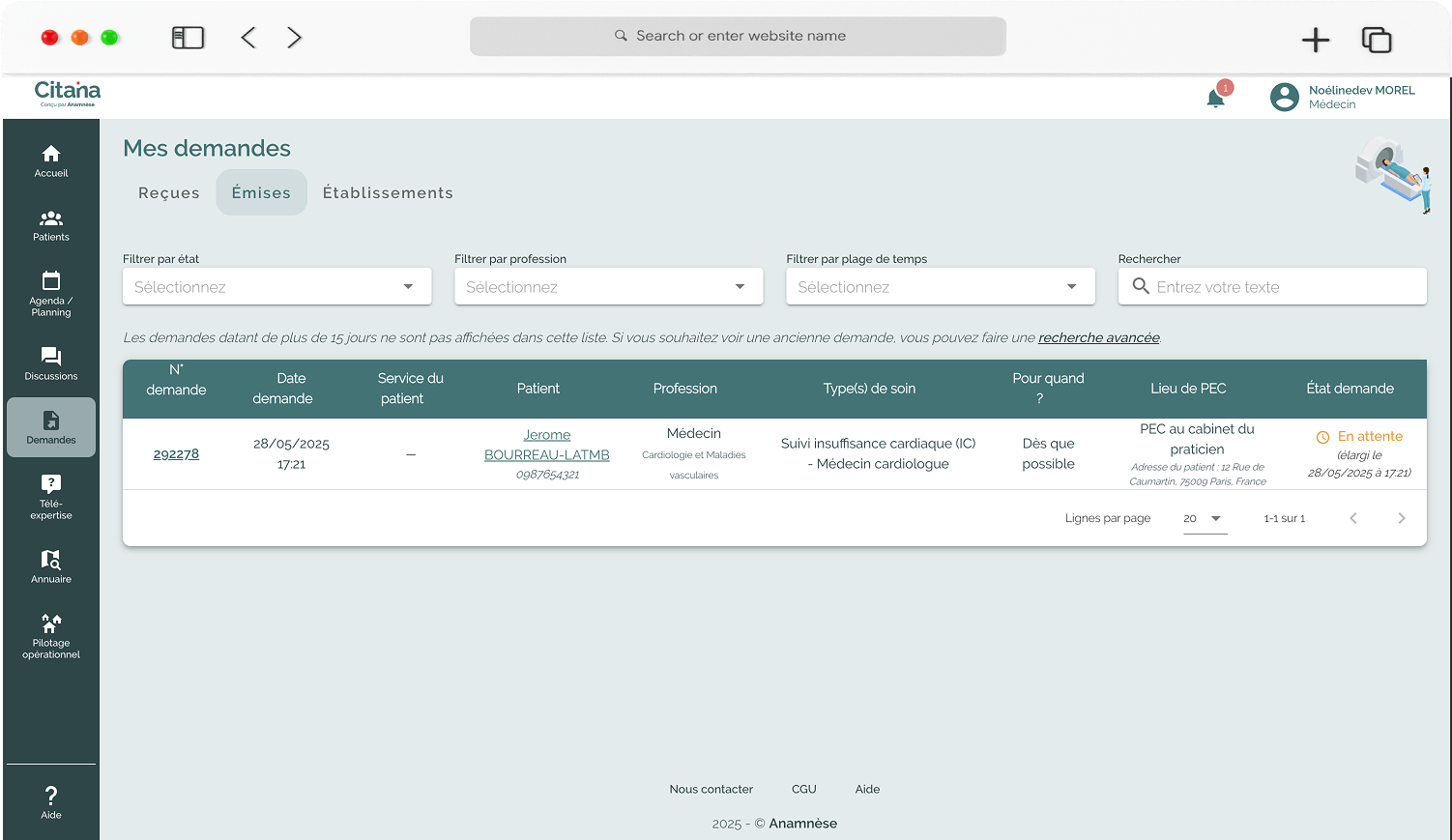This screenshot has height=840, width=1452.
Task: Go to Accueil home in sidebar
Action: click(x=51, y=161)
